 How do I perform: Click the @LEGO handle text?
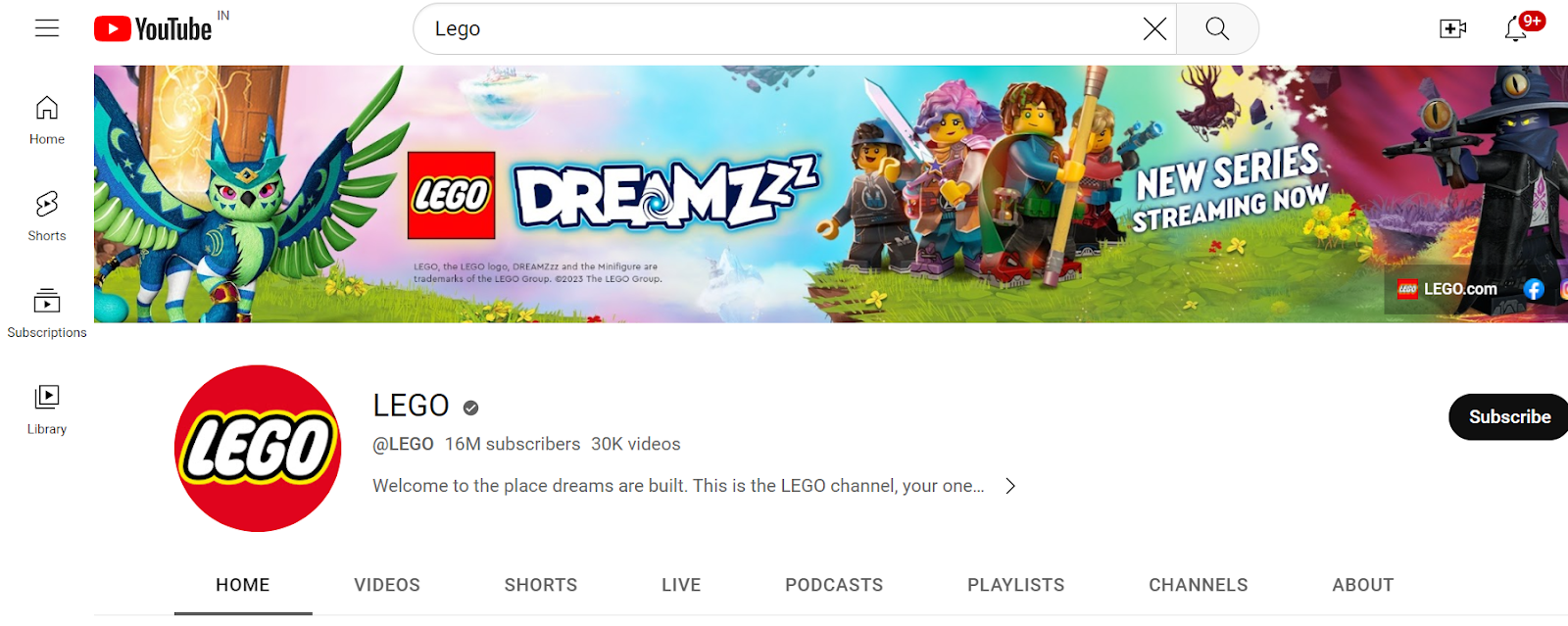pos(403,444)
